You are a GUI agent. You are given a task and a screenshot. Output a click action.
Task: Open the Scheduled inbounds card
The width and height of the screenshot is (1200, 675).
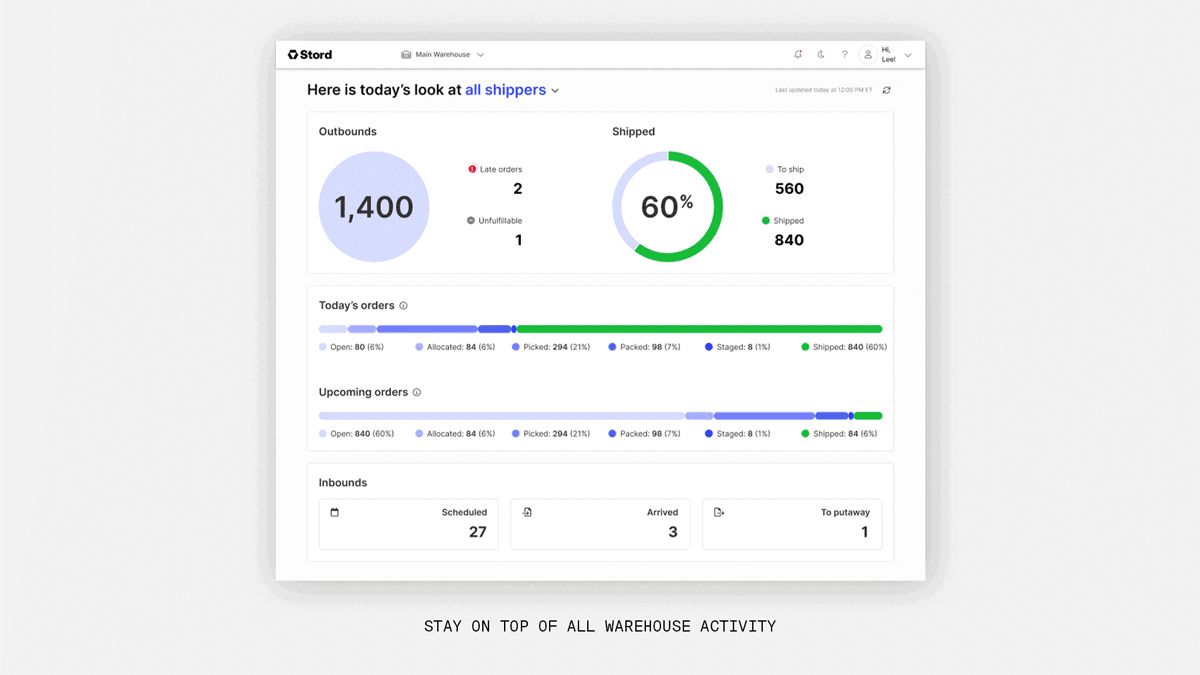(408, 524)
